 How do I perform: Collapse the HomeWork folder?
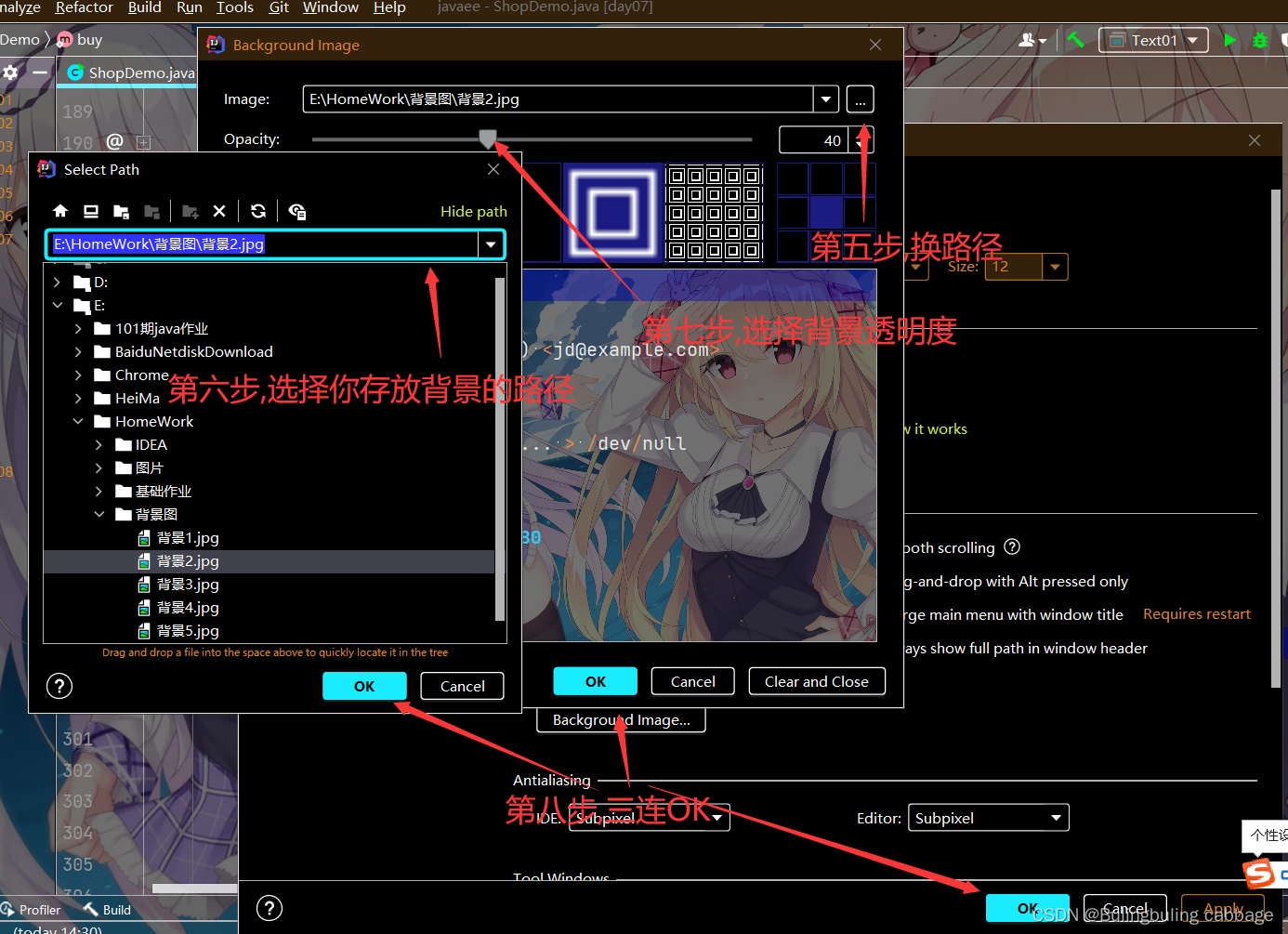(78, 421)
